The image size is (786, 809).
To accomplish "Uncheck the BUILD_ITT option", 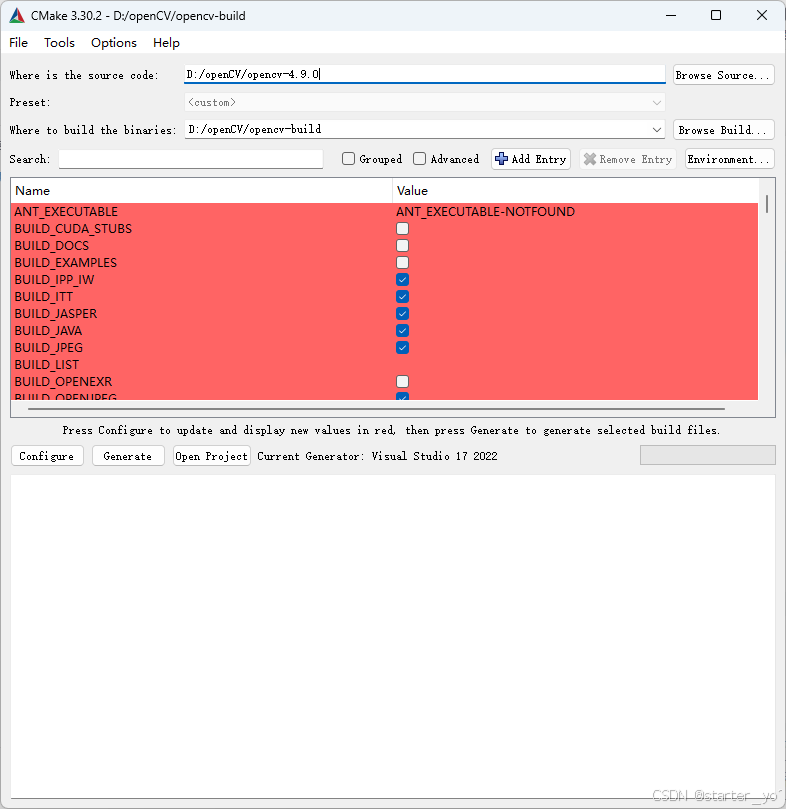I will pos(403,297).
